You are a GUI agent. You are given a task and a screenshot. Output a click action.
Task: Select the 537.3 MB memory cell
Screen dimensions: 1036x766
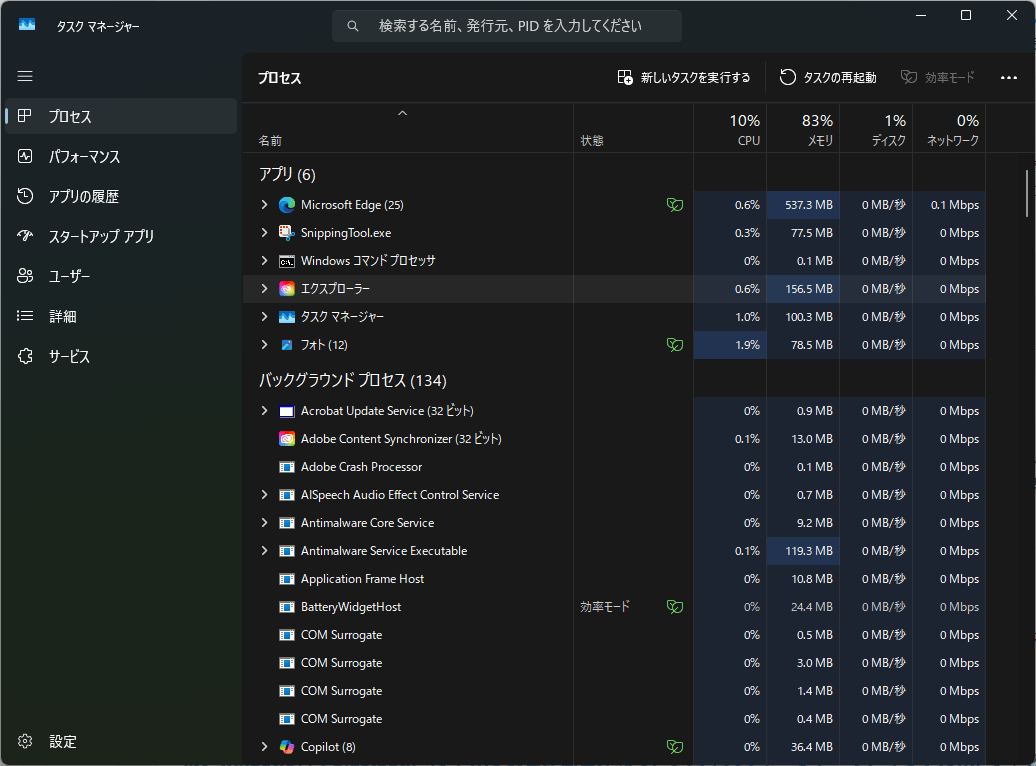click(x=803, y=205)
